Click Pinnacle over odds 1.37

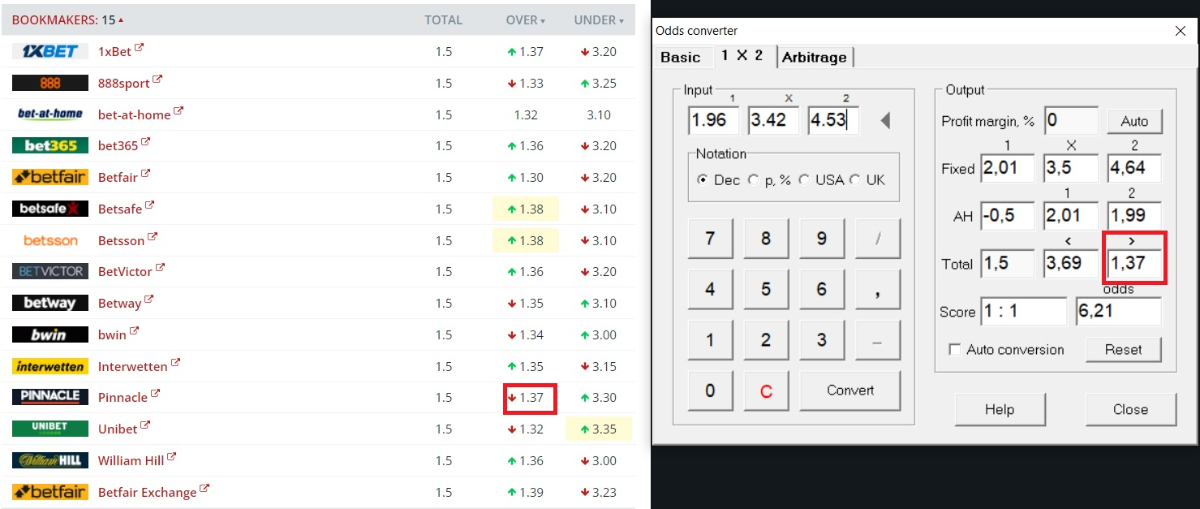pyautogui.click(x=530, y=398)
